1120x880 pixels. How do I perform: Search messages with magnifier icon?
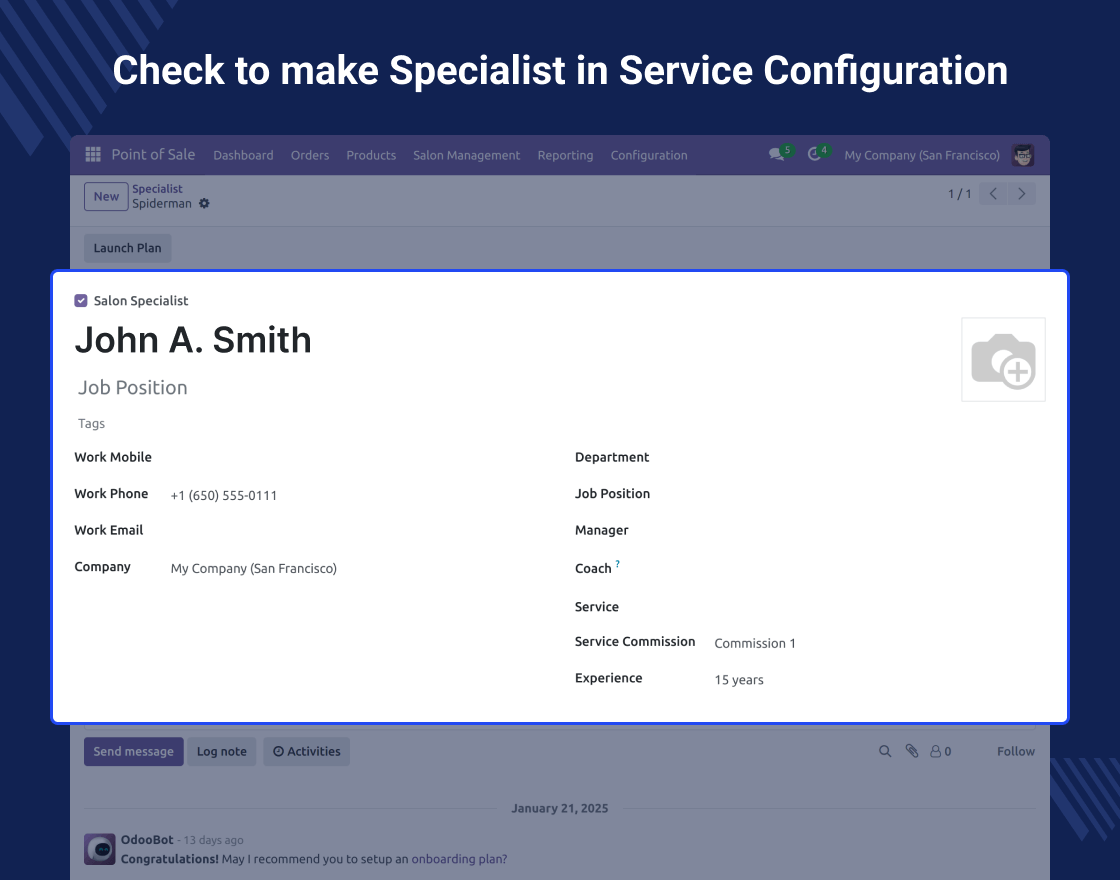click(x=885, y=751)
